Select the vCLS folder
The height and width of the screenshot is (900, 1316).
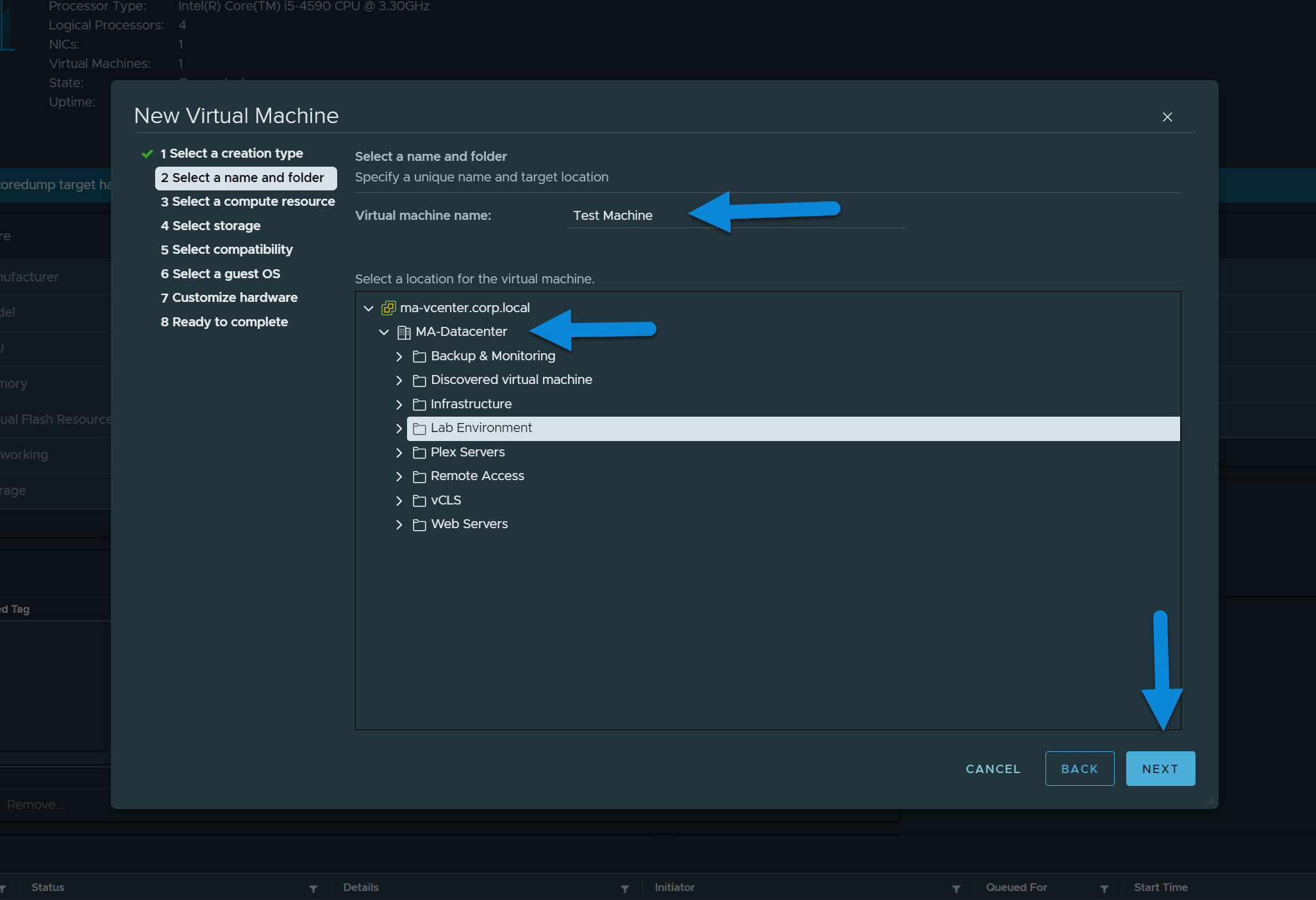(446, 500)
